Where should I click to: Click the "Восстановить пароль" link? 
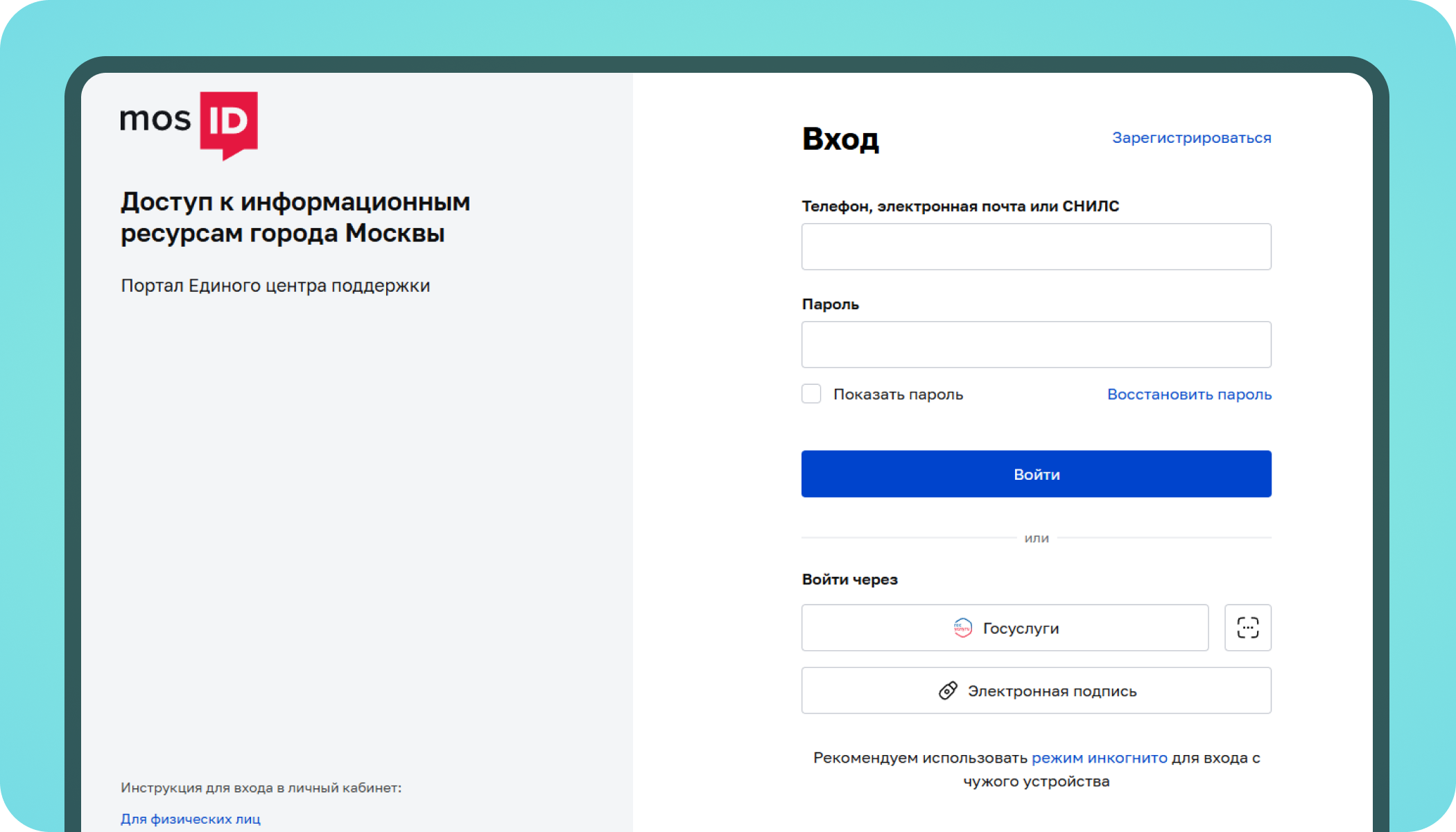click(1189, 395)
